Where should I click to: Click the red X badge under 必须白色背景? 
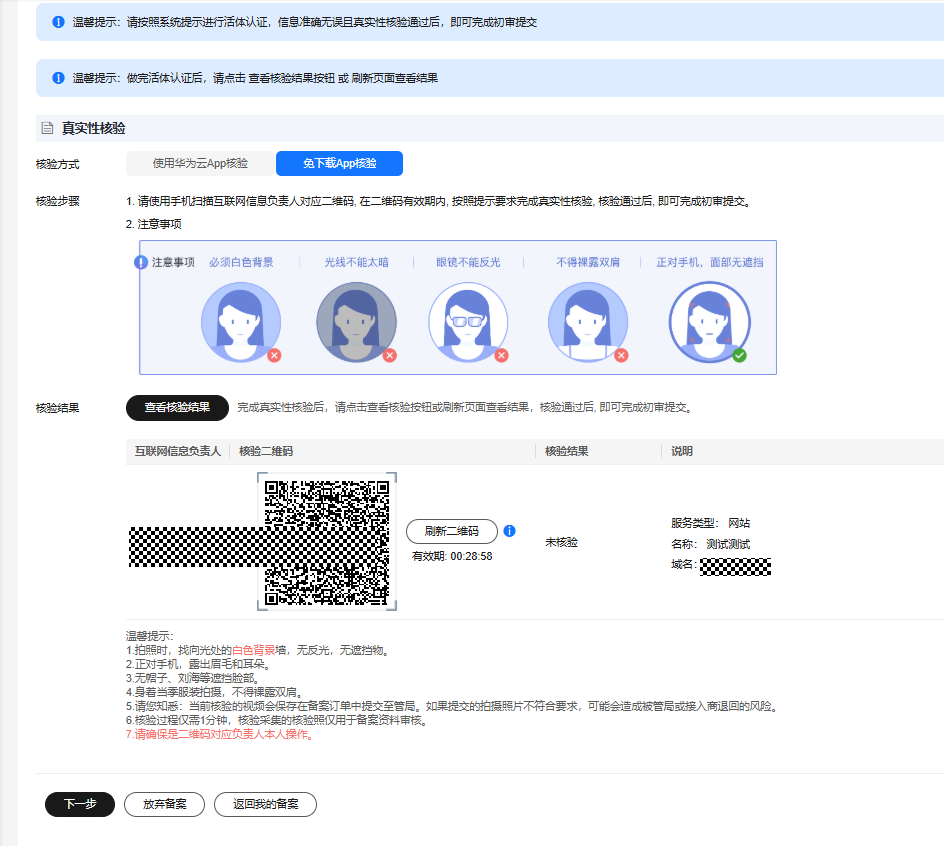point(275,355)
